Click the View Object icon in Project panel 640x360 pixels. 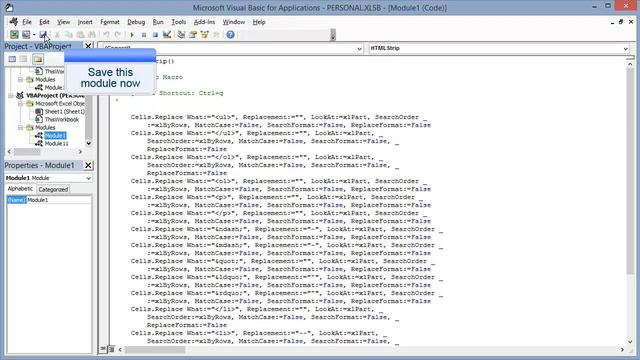[x=24, y=59]
